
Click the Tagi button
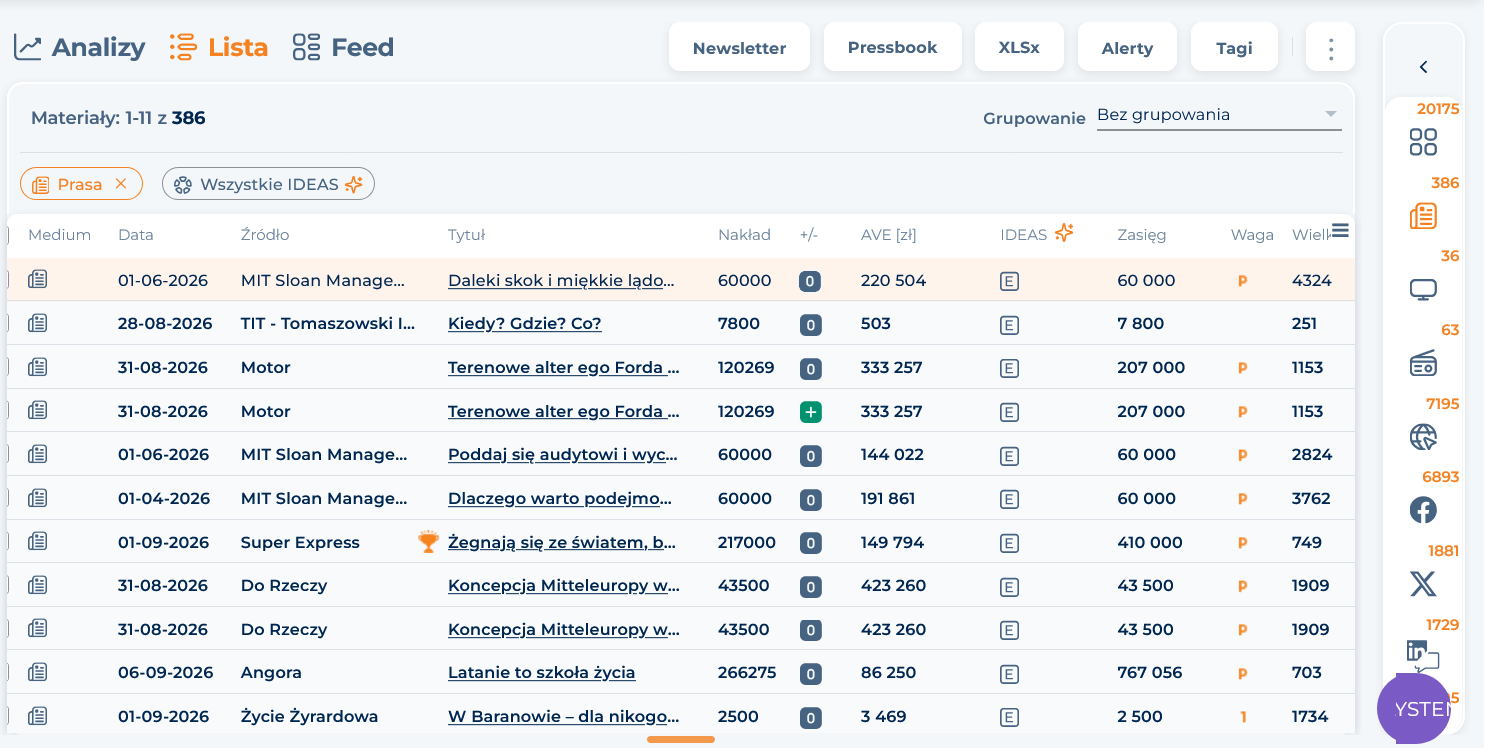(x=1234, y=47)
